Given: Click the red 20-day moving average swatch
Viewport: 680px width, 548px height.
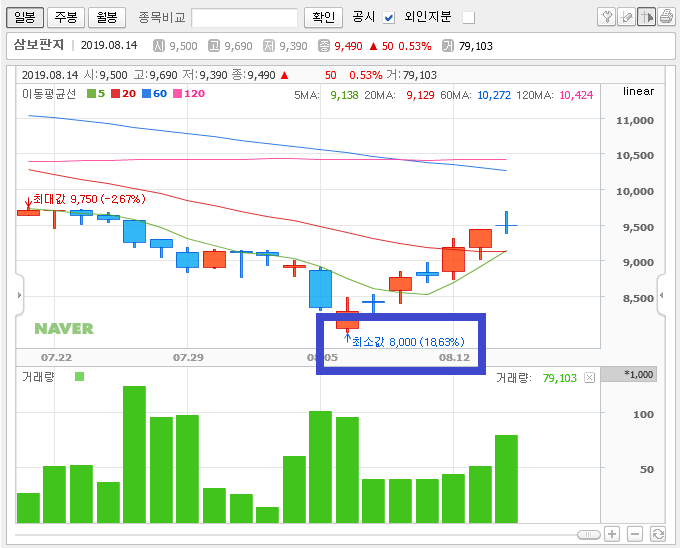Looking at the screenshot, I should point(115,94).
